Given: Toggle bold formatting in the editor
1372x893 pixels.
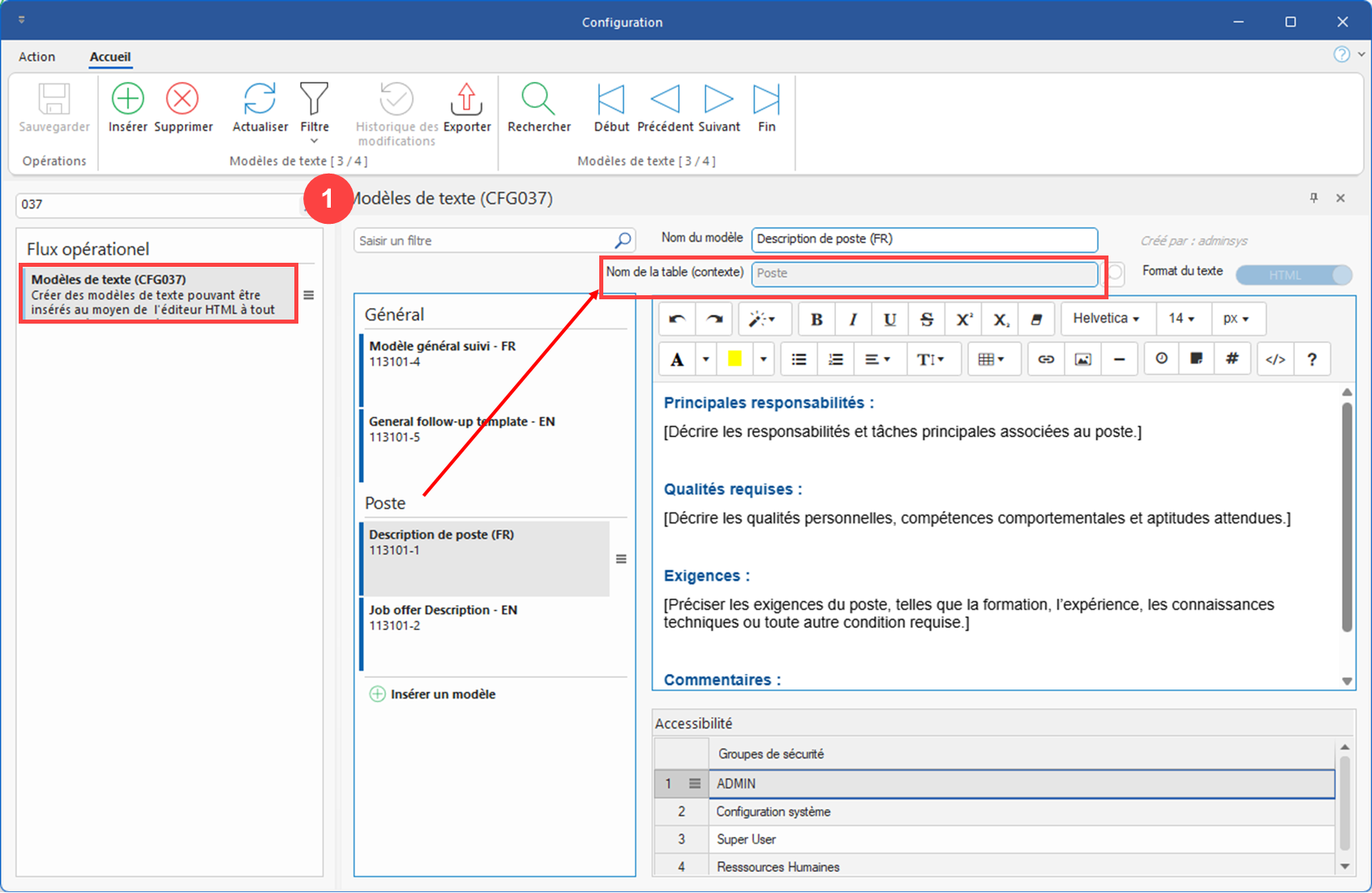Looking at the screenshot, I should click(817, 320).
